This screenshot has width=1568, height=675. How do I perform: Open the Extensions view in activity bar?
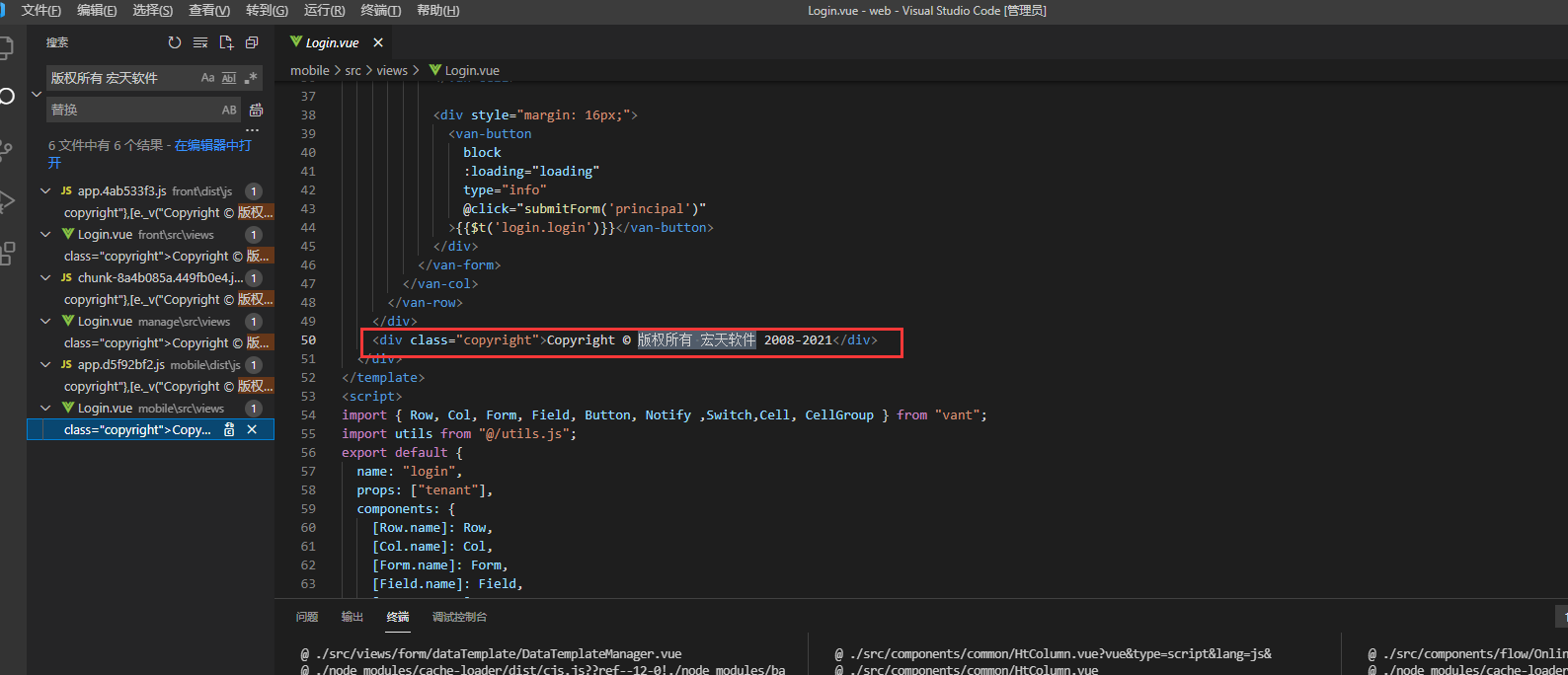coord(7,254)
